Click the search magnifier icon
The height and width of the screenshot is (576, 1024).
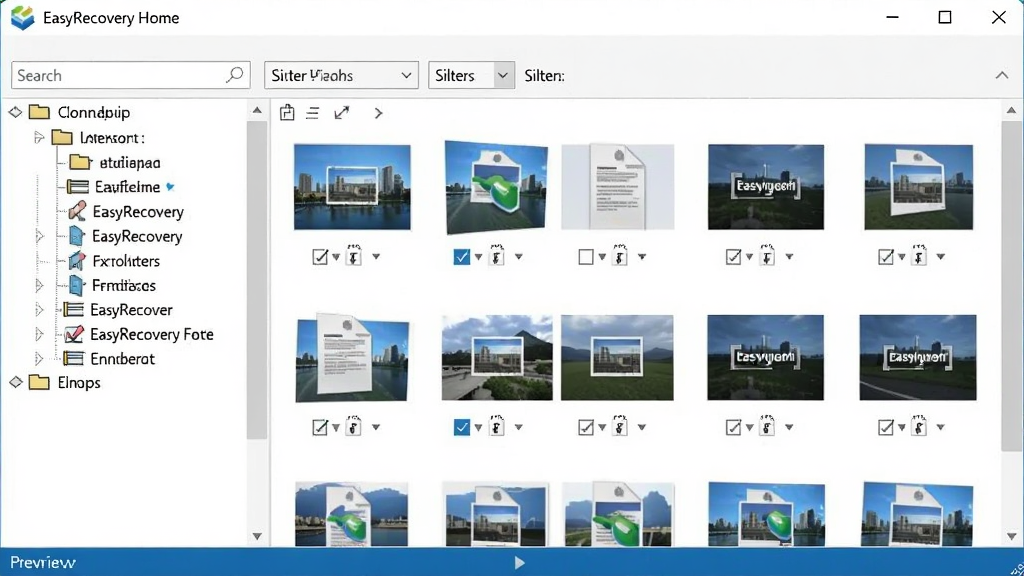pos(234,75)
